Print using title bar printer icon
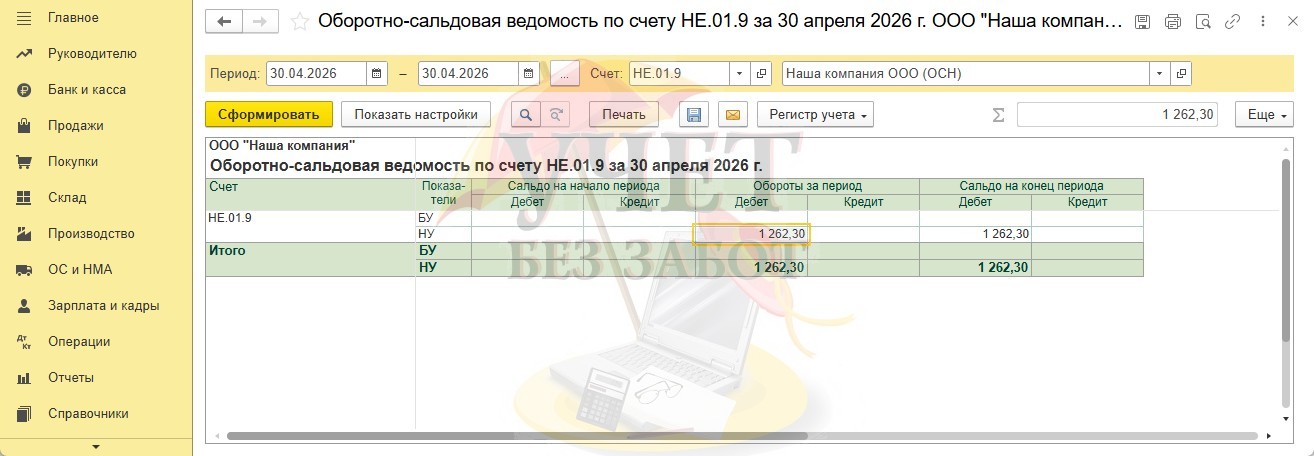The image size is (1314, 456). 1173,21
